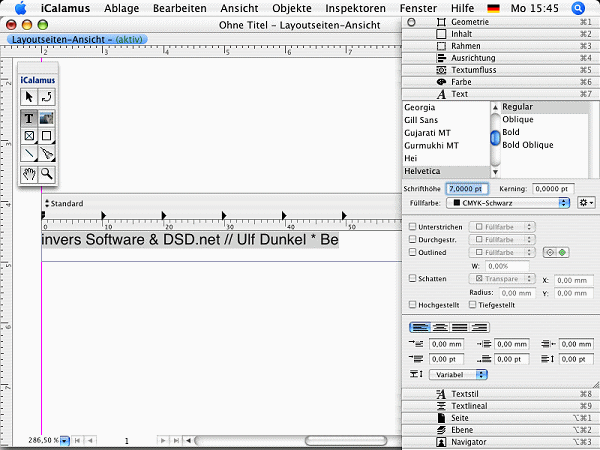Open Durchgestr. Füllfarbe dropdown
This screenshot has height=450, width=600.
pyautogui.click(x=502, y=240)
